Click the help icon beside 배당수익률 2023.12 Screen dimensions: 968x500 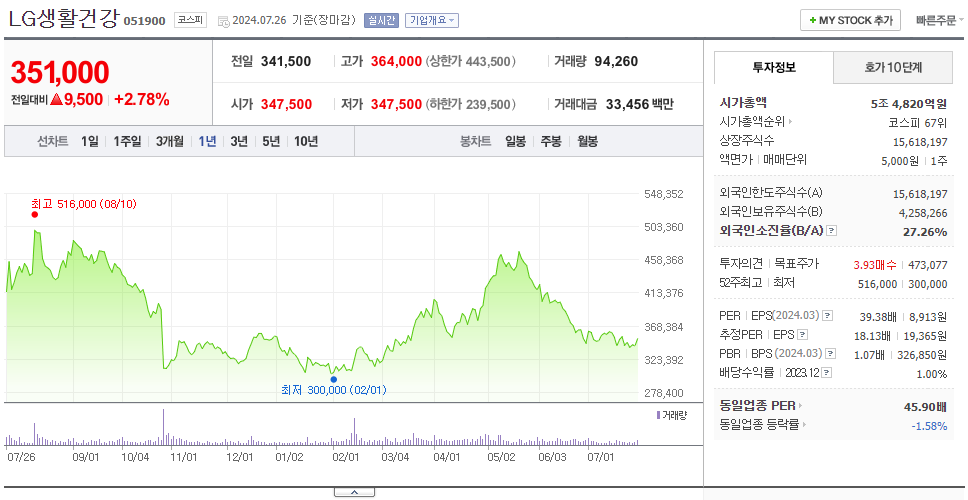[x=827, y=373]
